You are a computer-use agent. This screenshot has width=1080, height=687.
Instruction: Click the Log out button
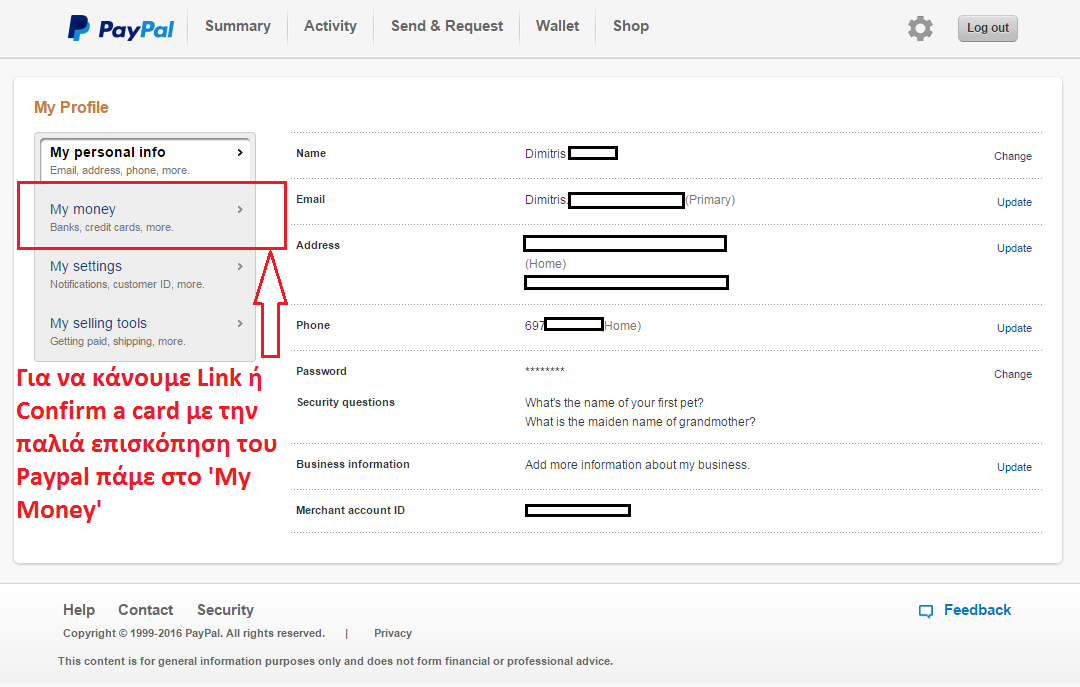tap(988, 28)
